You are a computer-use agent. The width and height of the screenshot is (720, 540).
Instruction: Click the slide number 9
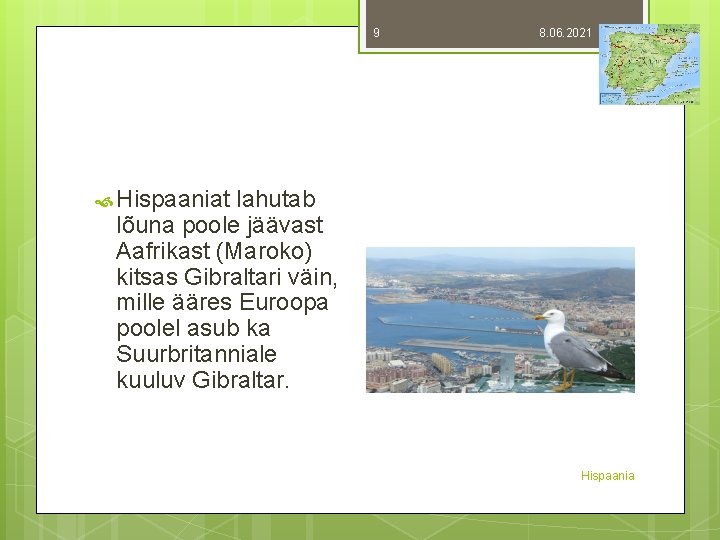coord(377,33)
